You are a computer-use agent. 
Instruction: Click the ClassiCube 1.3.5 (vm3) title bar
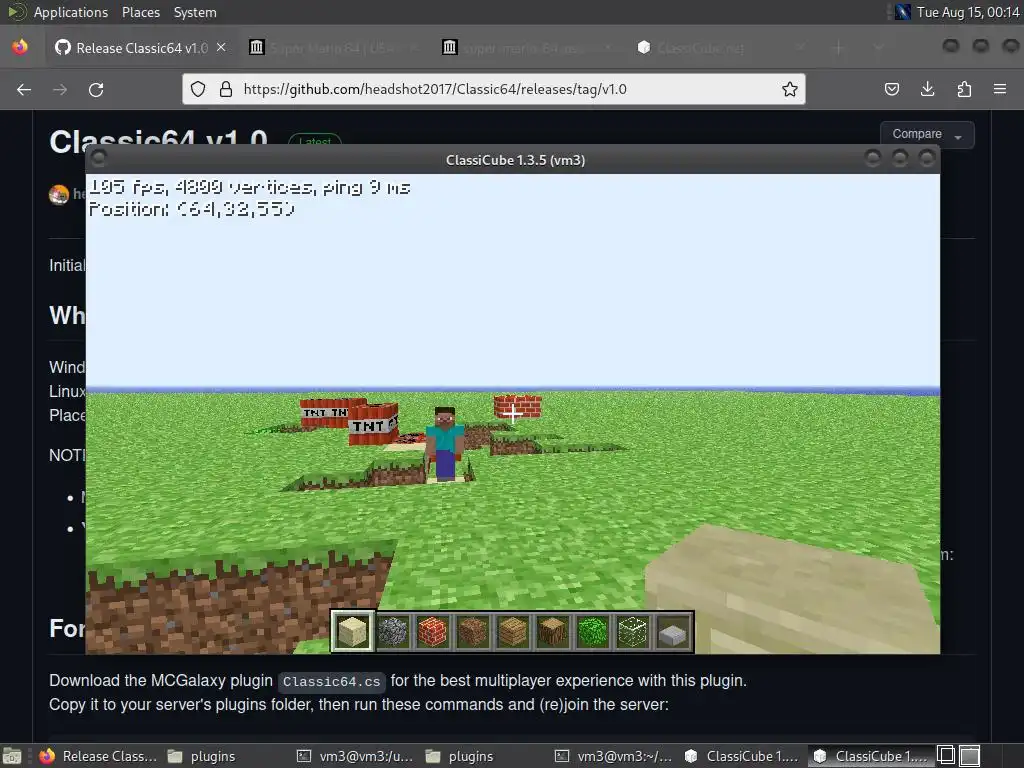515,160
